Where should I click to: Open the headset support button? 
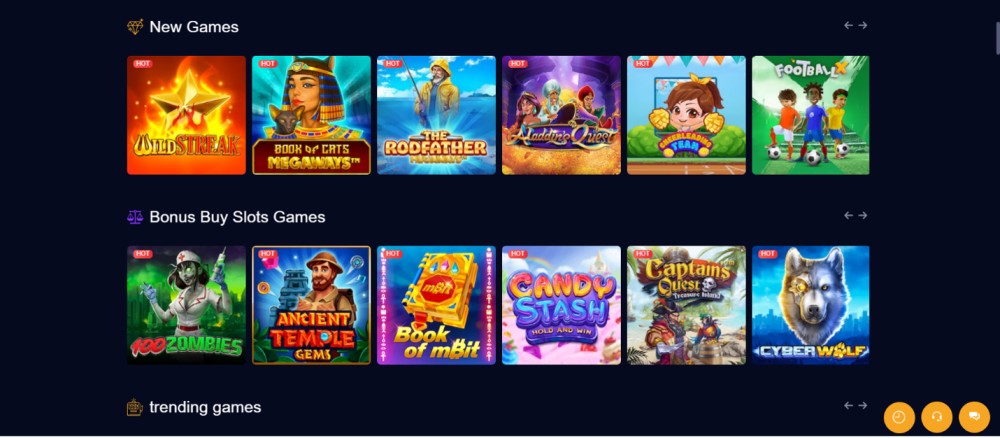(x=936, y=417)
